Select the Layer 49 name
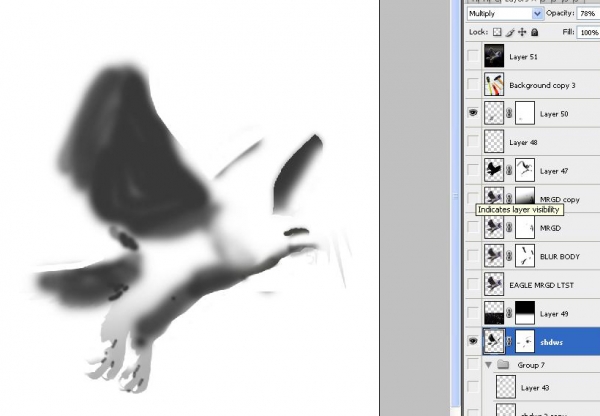Image resolution: width=600 pixels, height=416 pixels. [x=554, y=314]
